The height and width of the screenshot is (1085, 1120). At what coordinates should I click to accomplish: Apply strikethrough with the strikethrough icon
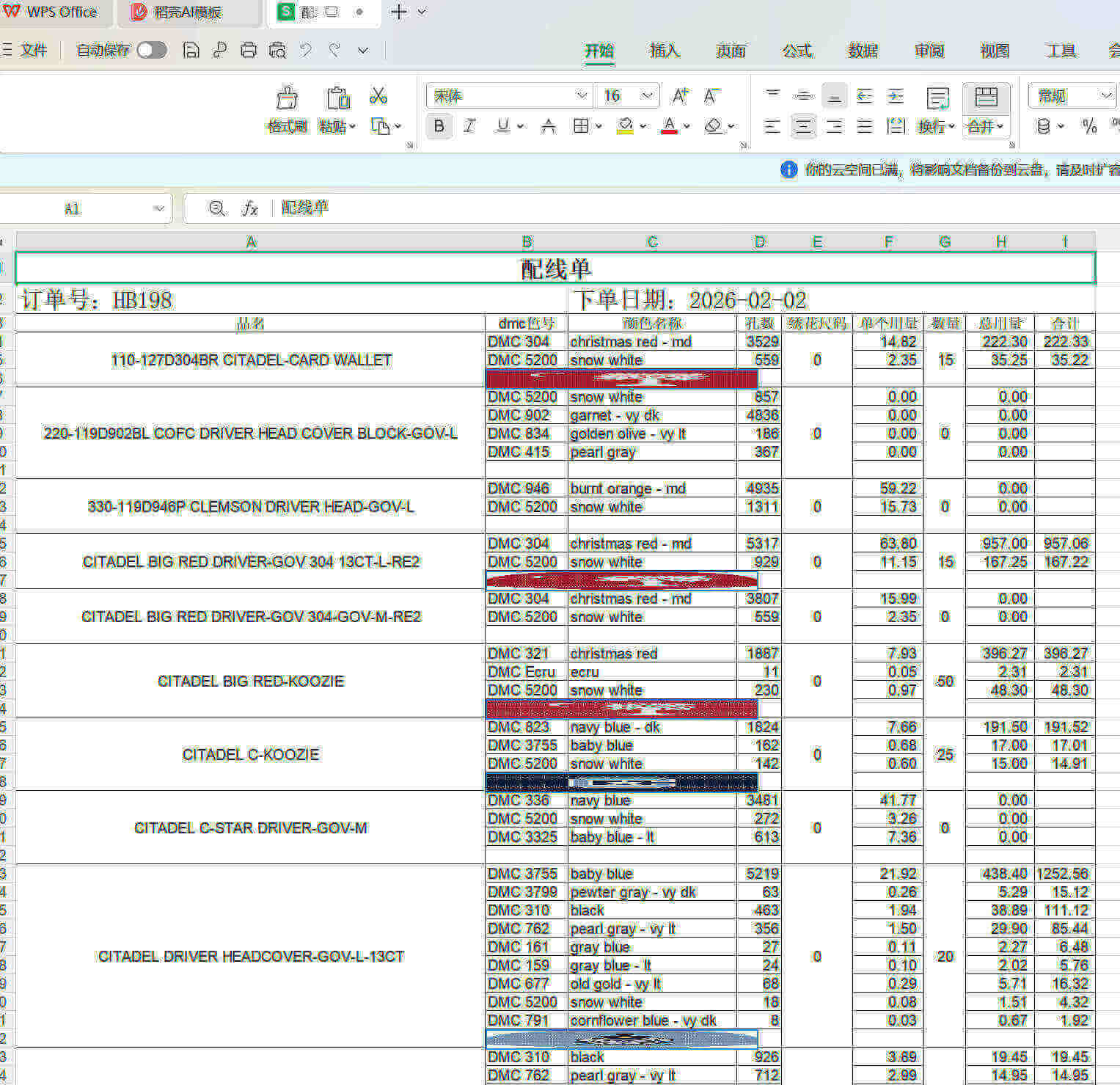(x=548, y=126)
